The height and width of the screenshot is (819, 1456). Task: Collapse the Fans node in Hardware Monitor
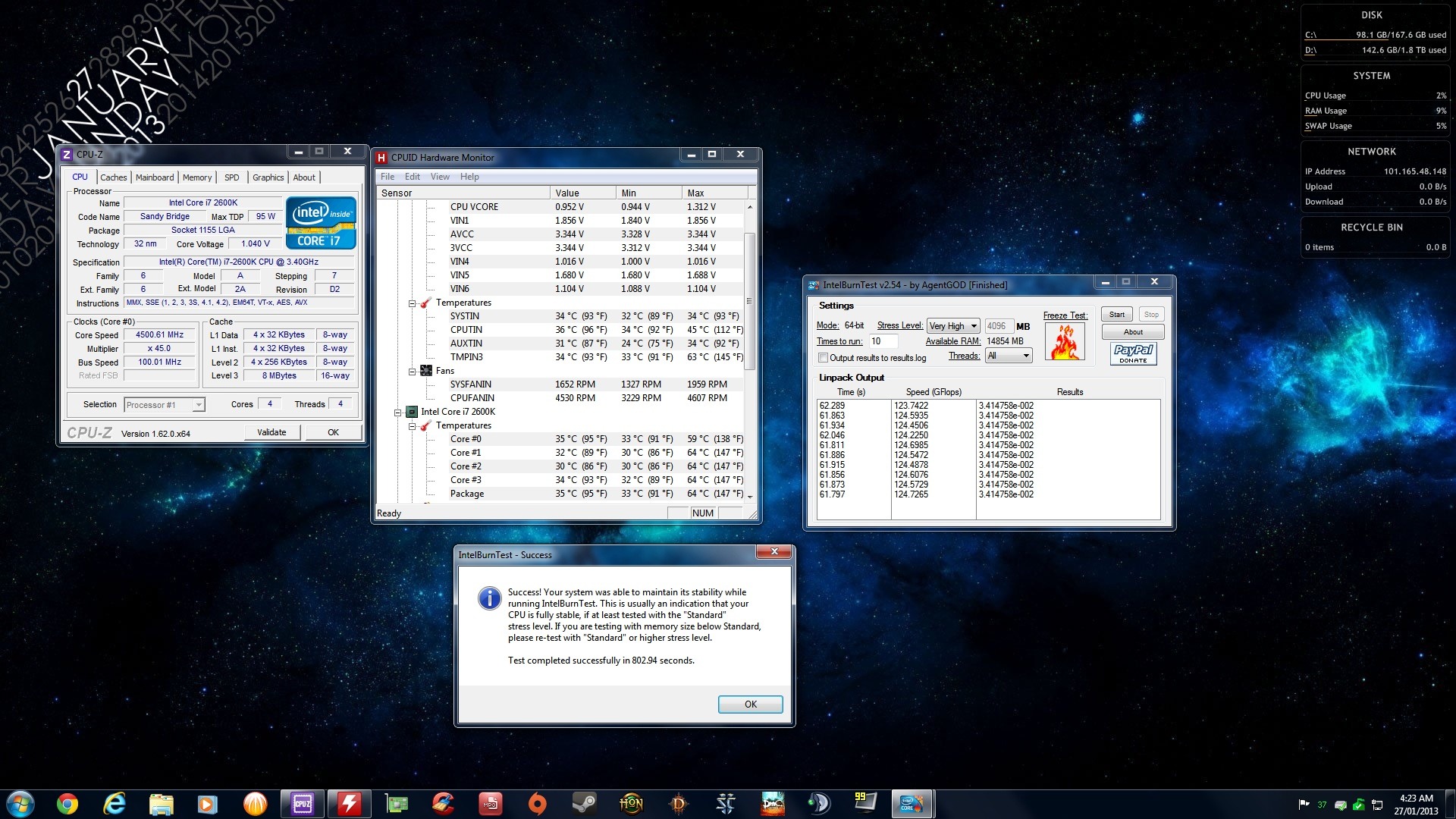(413, 372)
